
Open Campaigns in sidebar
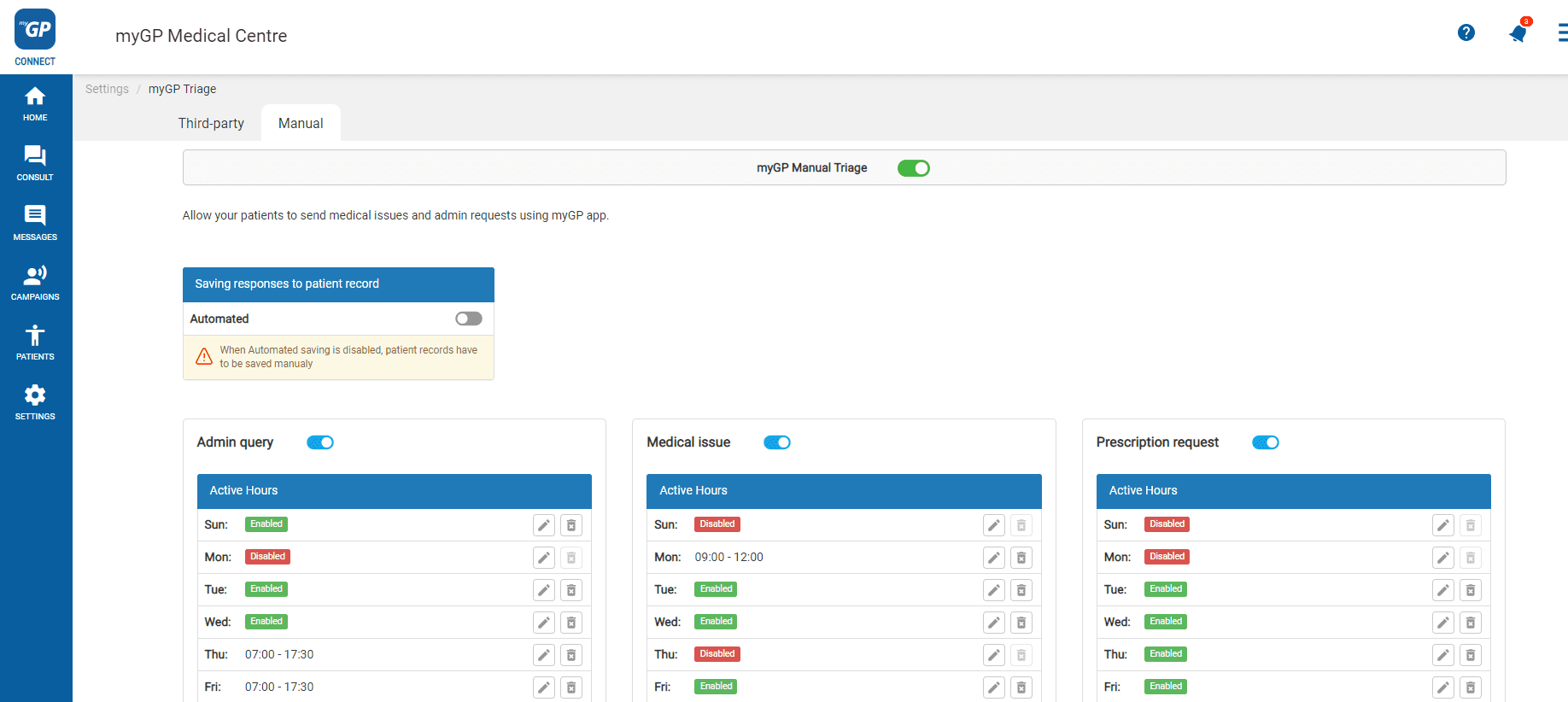[35, 283]
